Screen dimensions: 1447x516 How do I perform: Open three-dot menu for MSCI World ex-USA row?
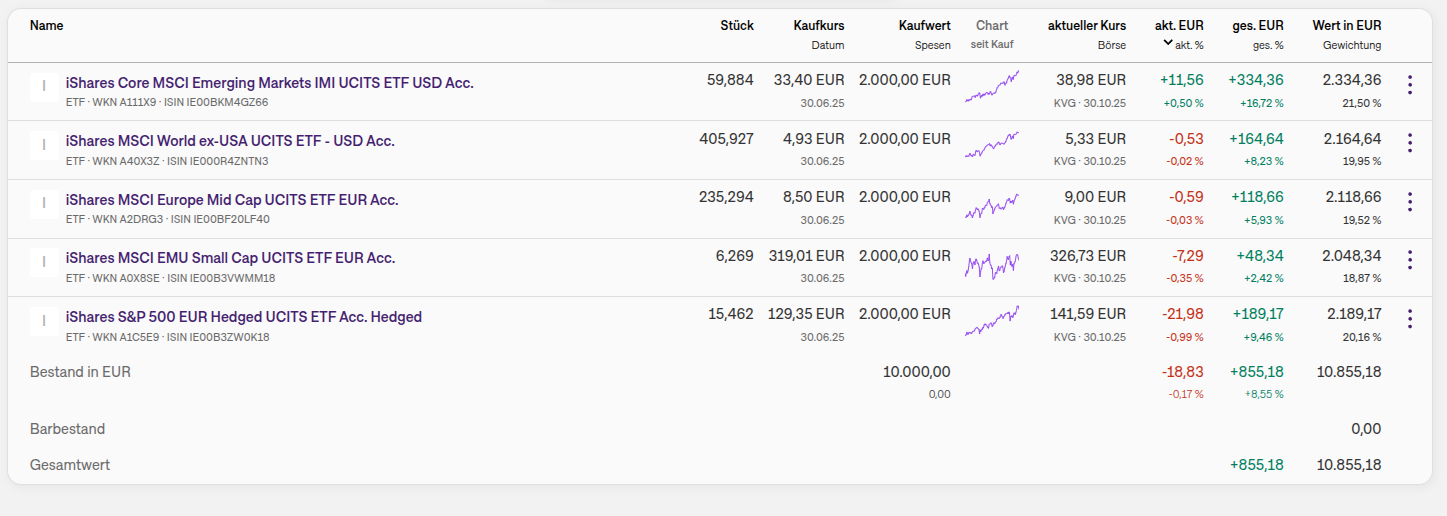(1410, 143)
